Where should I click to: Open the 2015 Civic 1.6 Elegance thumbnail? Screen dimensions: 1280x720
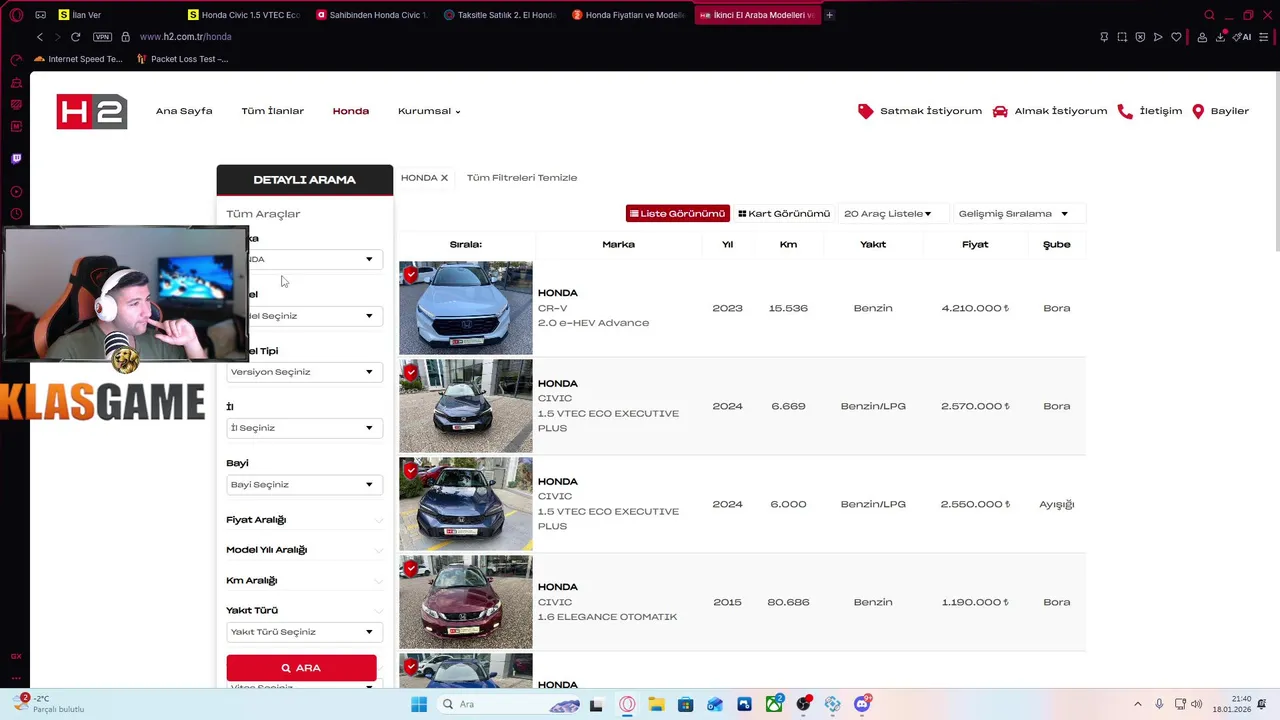(x=466, y=602)
